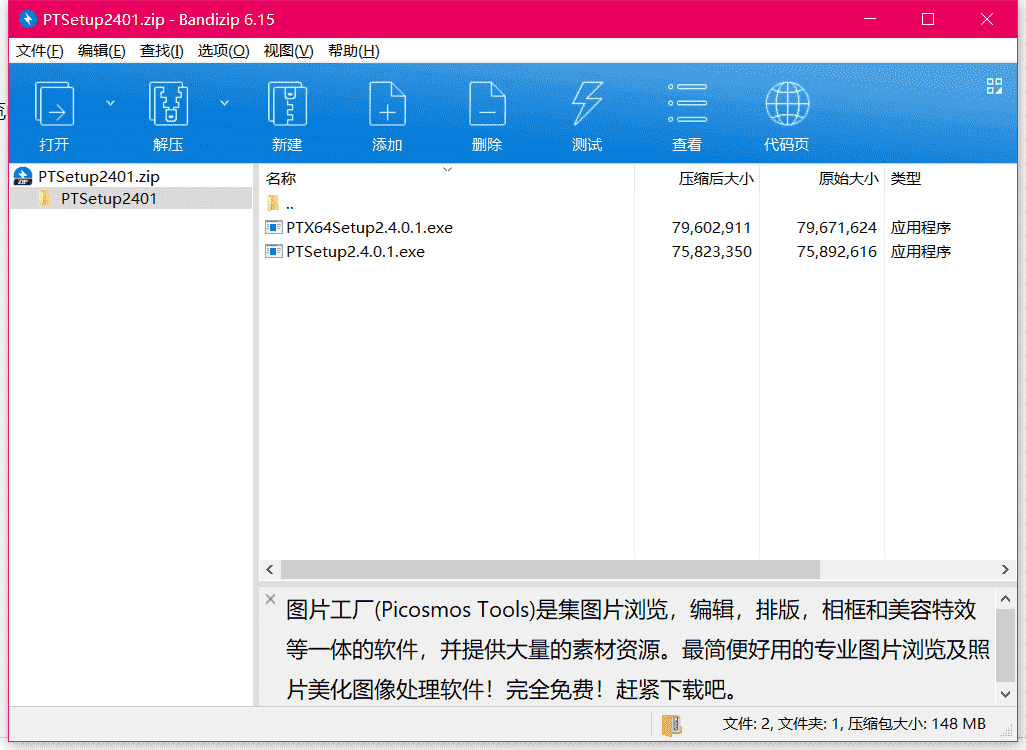Screen dimensions: 1026x750
Task: Click the parent folder '..' entry
Action: coord(280,204)
